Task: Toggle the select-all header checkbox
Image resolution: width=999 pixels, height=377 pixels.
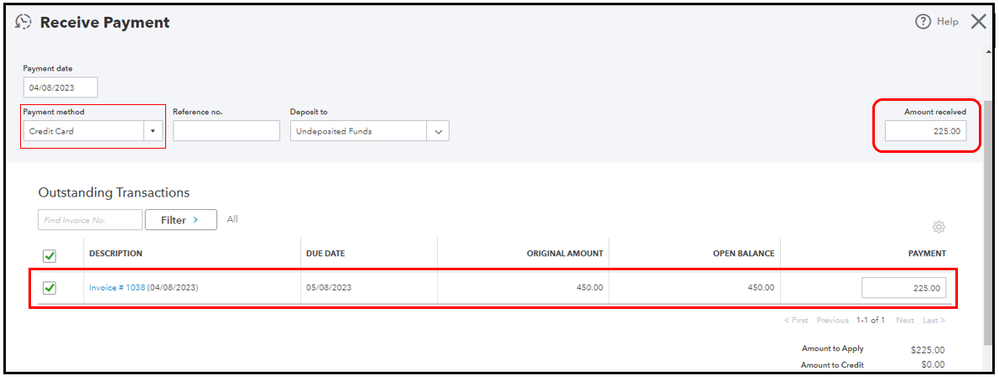Action: (49, 256)
